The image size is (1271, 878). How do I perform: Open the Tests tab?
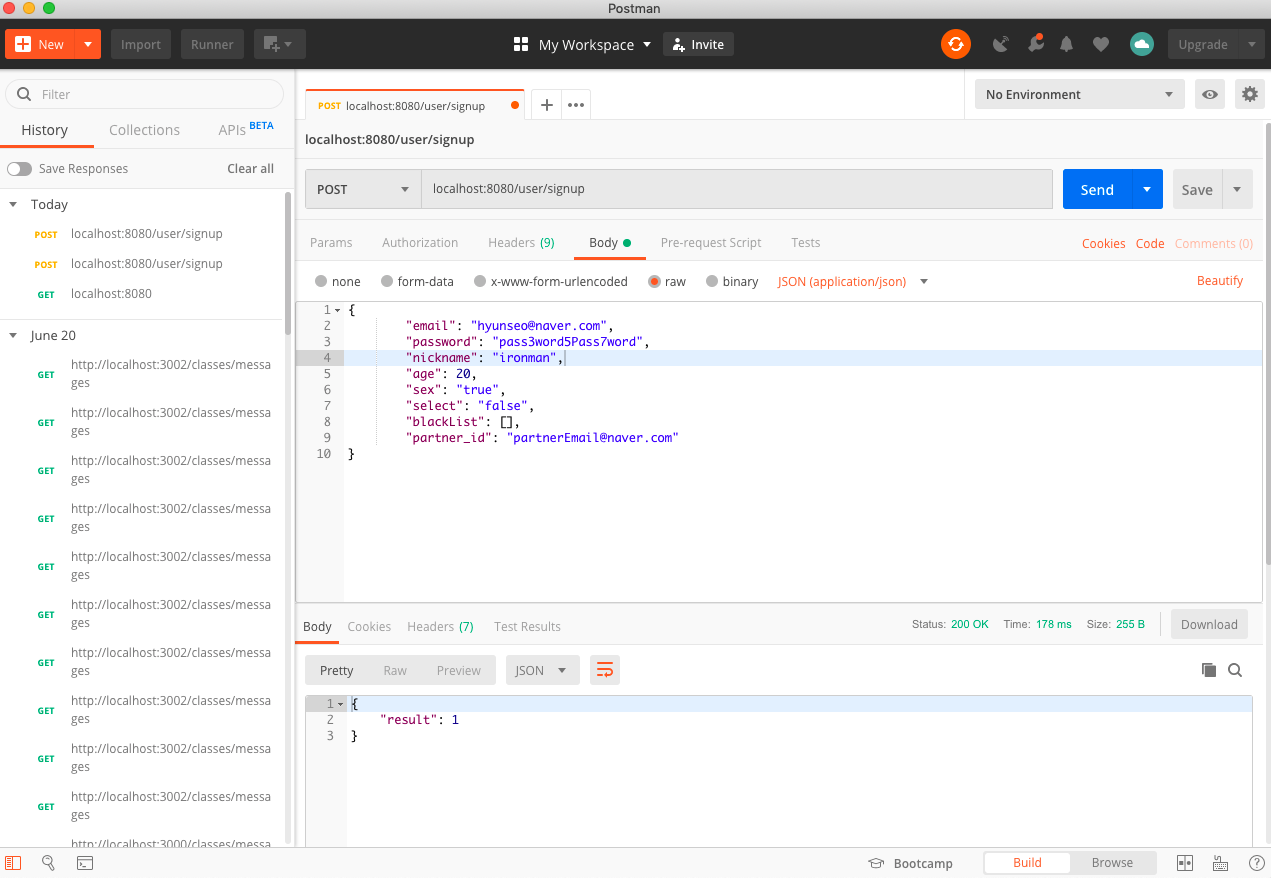(x=805, y=242)
